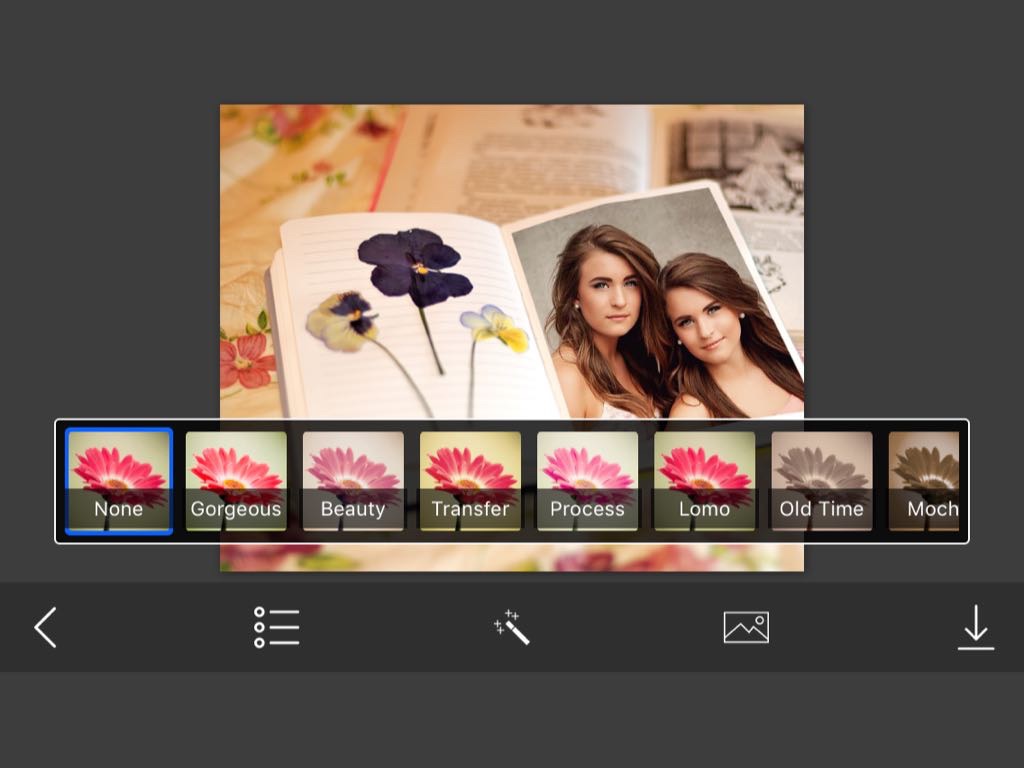The image size is (1024, 768).
Task: Open the frame list icon
Action: [276, 628]
